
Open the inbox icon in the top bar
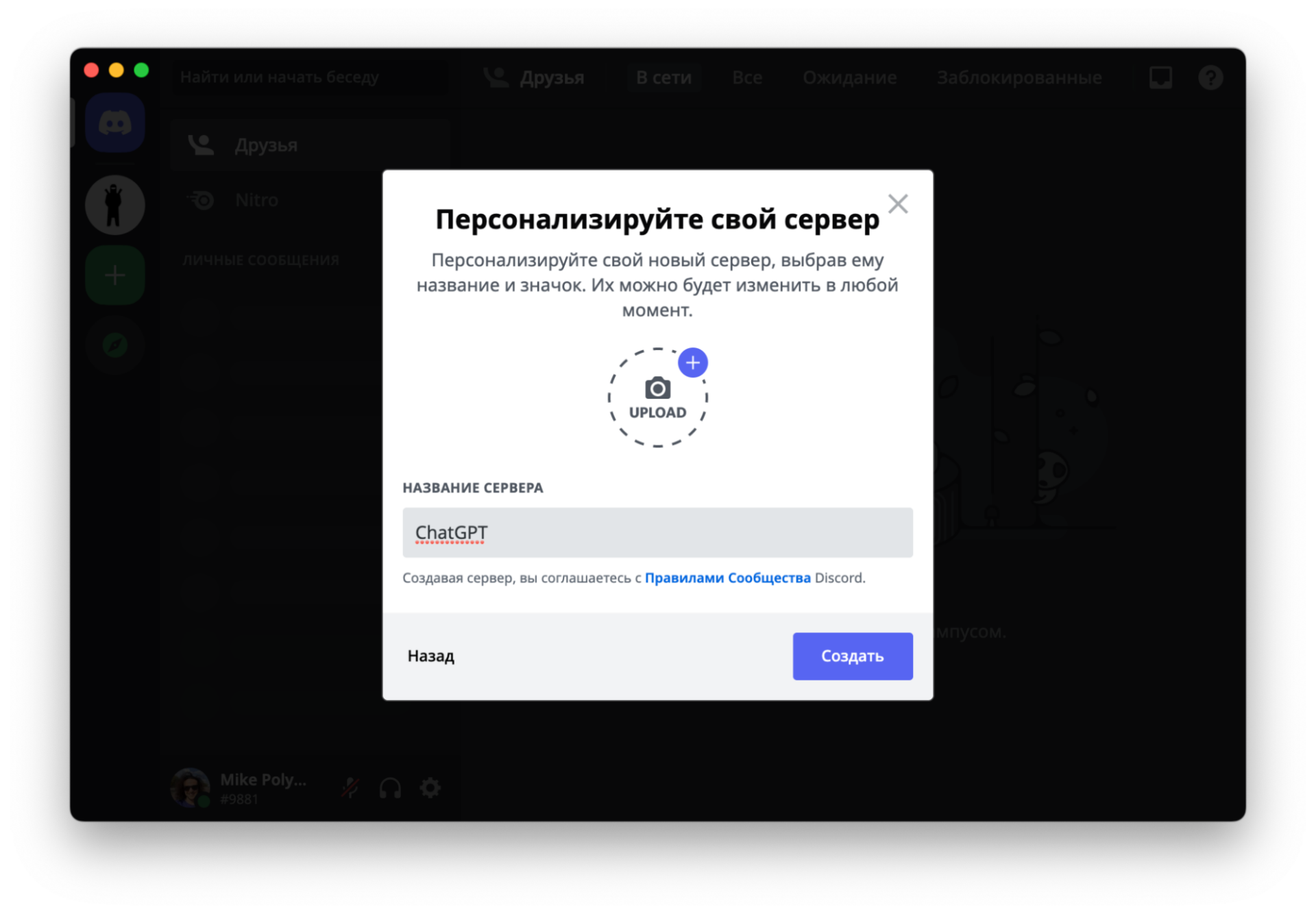(x=1160, y=77)
